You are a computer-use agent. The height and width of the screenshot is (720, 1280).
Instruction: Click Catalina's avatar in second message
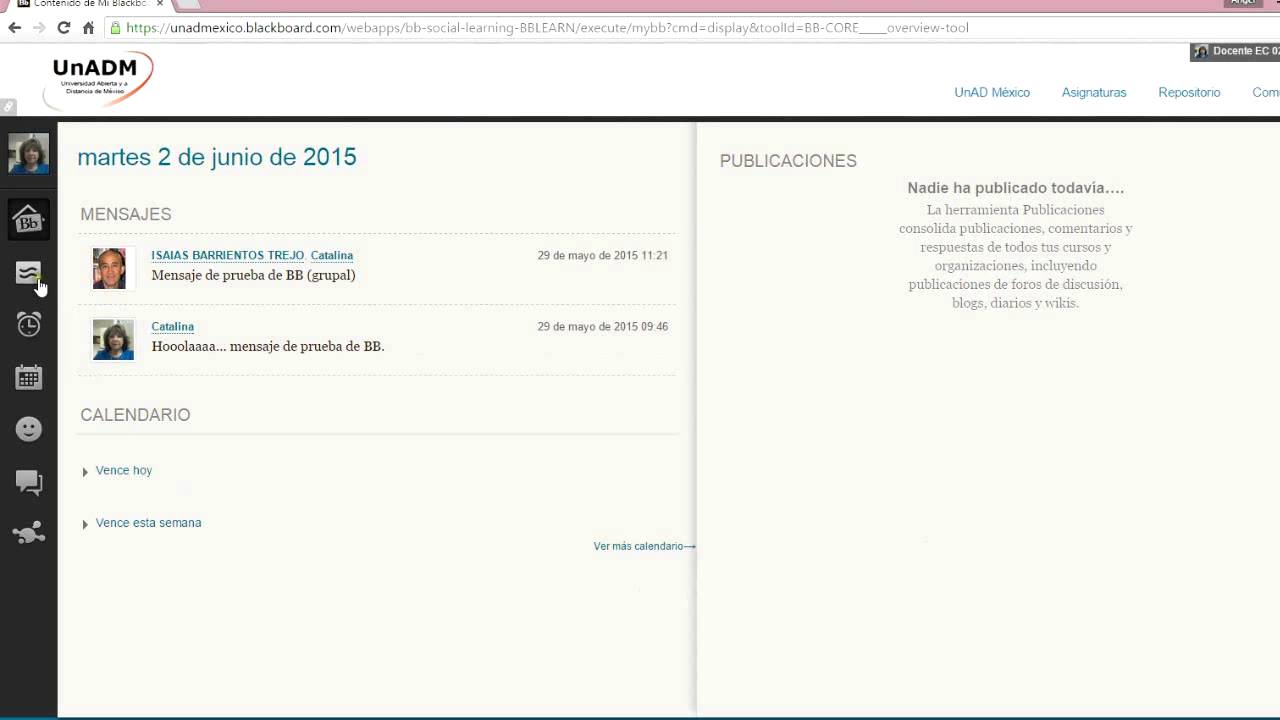tap(113, 340)
